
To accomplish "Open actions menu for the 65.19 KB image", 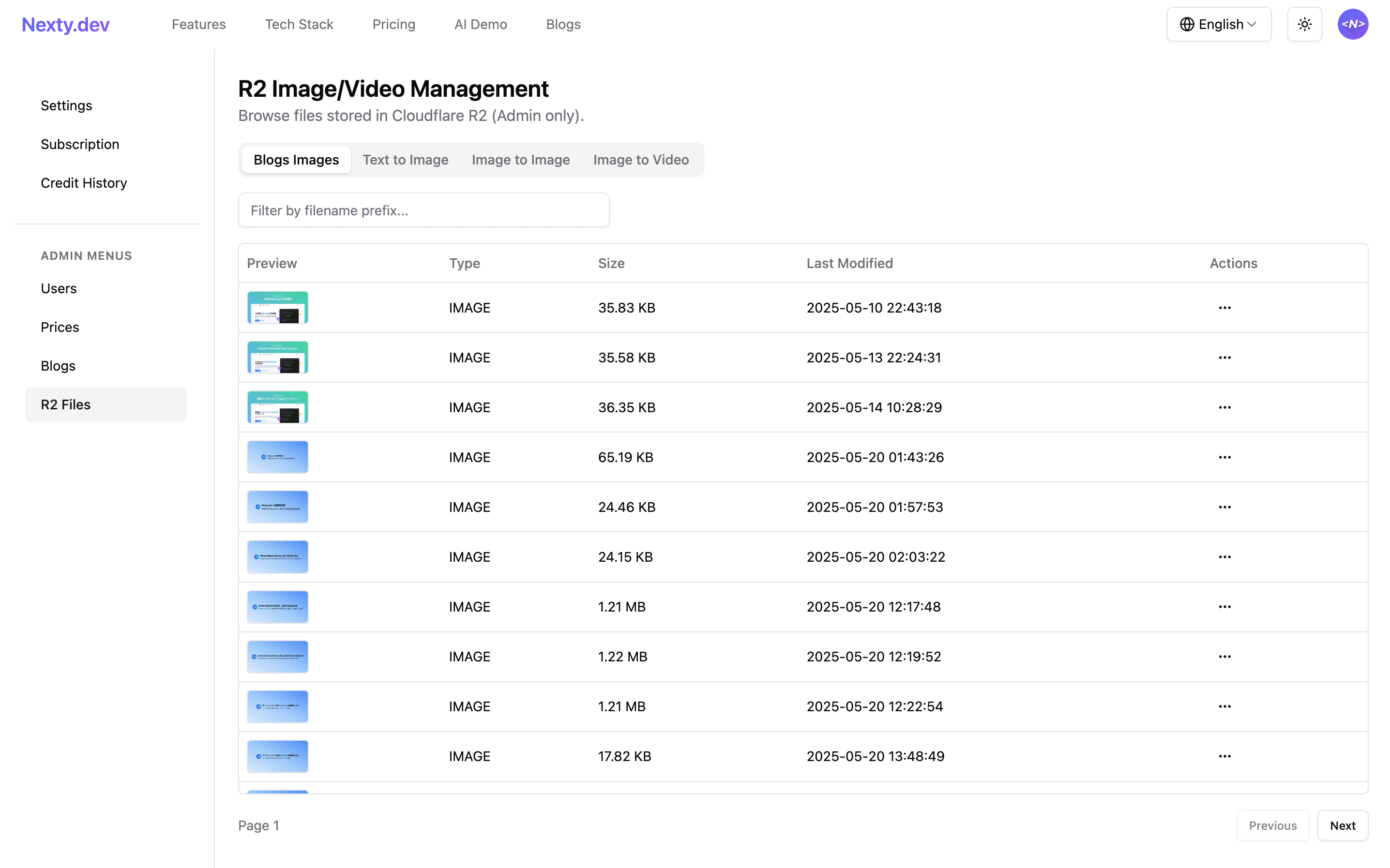I will tap(1224, 457).
